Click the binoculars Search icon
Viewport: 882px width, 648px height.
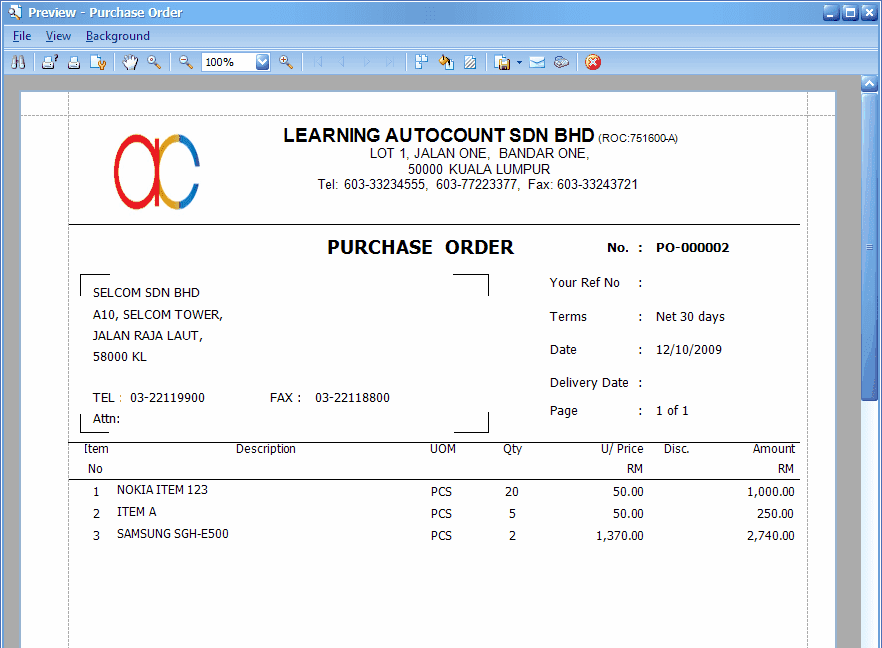(x=18, y=62)
